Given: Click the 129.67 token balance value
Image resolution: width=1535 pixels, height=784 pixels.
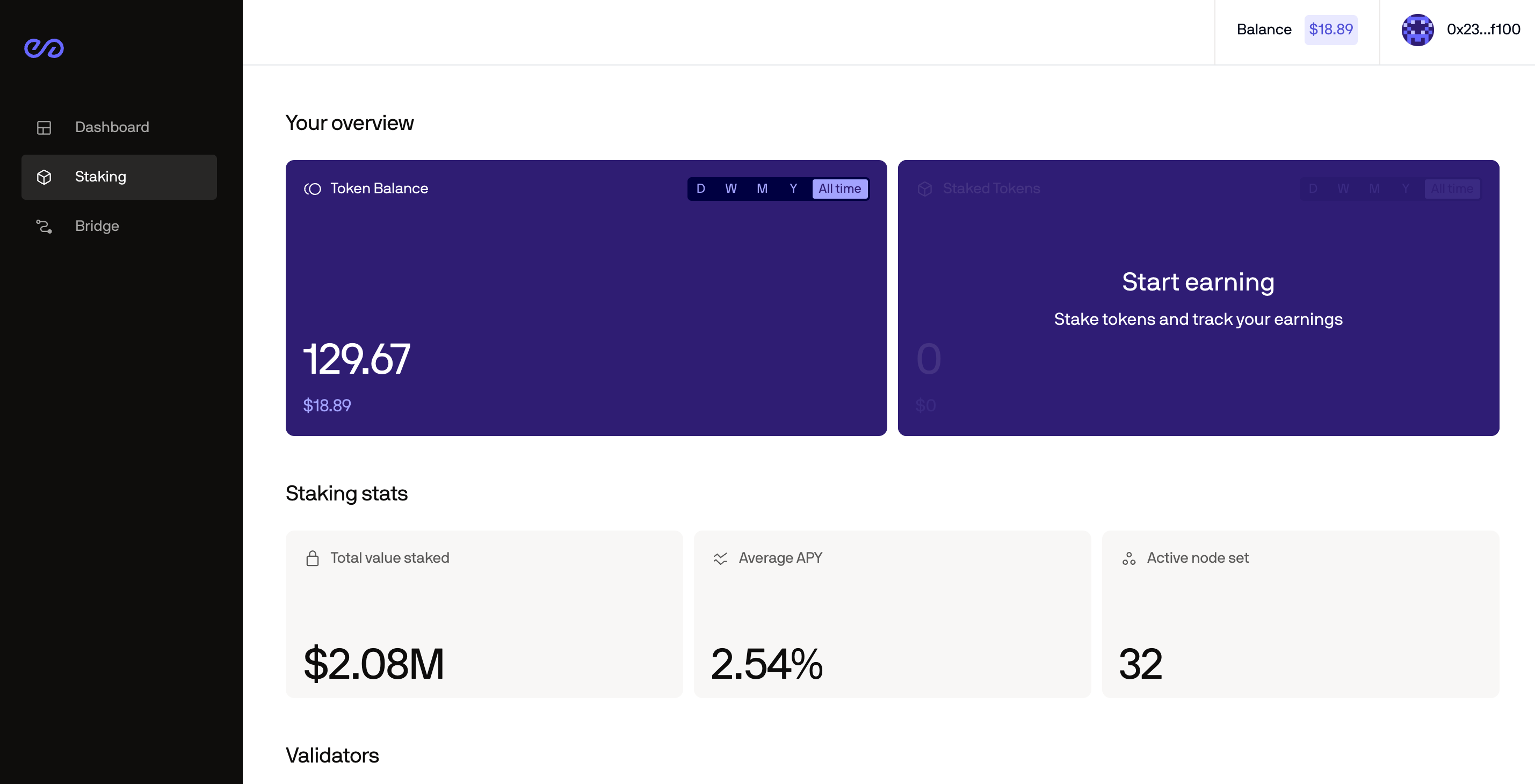Looking at the screenshot, I should [x=356, y=359].
